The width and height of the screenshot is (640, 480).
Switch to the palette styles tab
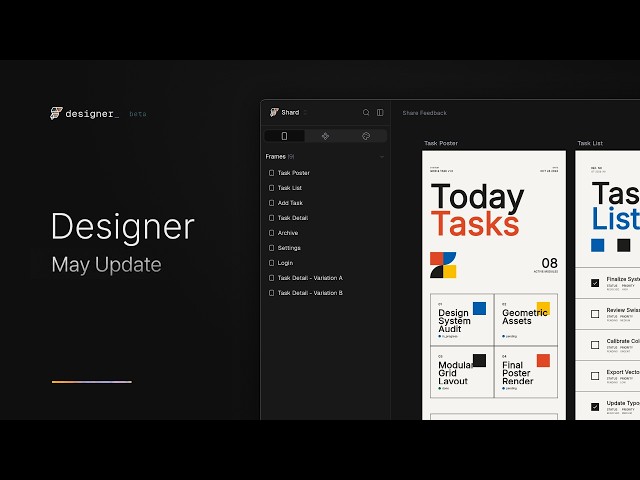coord(366,136)
